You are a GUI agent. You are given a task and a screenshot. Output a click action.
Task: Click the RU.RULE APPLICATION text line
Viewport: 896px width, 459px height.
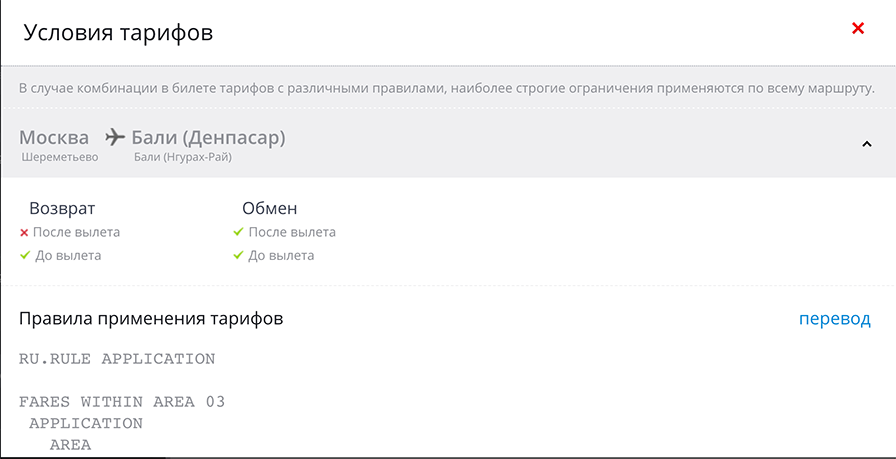[x=117, y=358]
